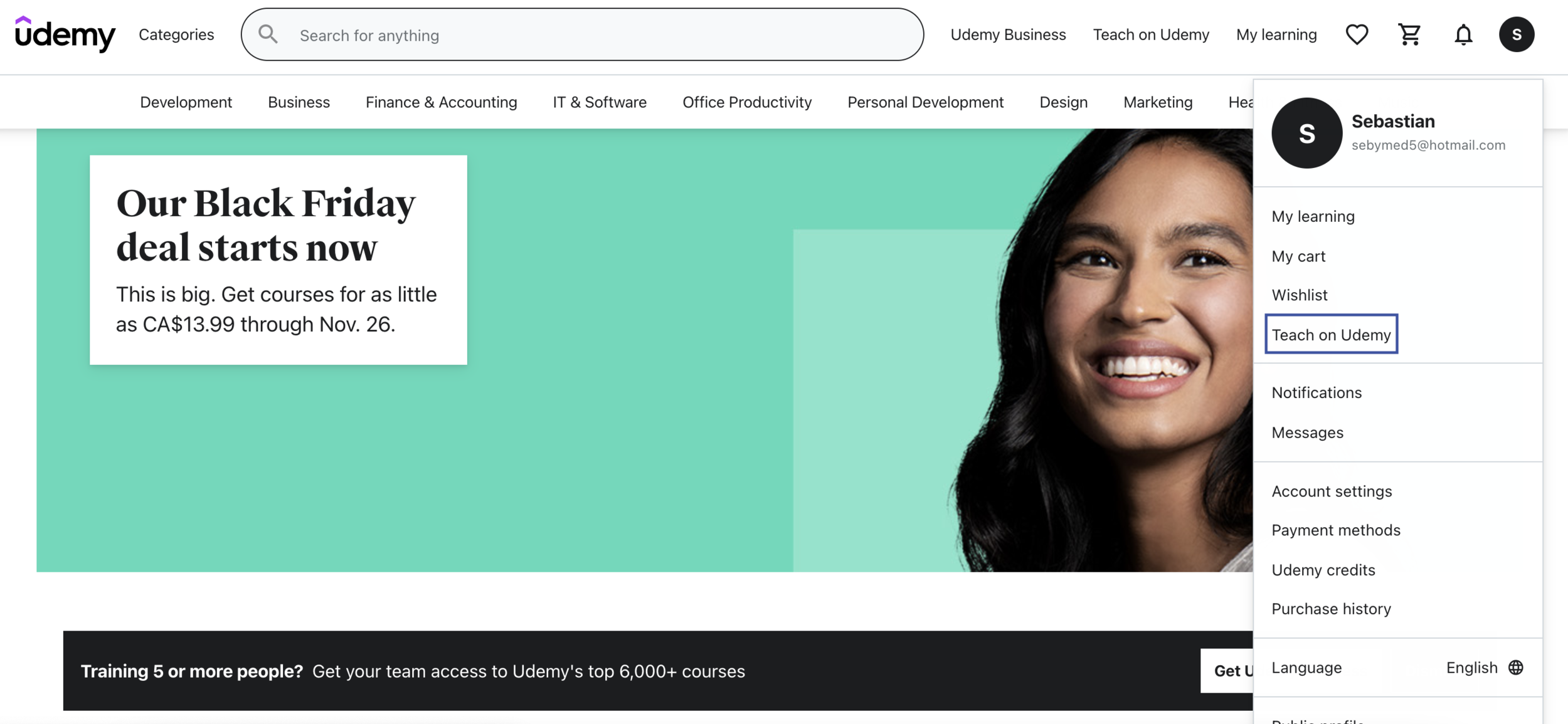
Task: Open Udemy credits
Action: (1323, 570)
